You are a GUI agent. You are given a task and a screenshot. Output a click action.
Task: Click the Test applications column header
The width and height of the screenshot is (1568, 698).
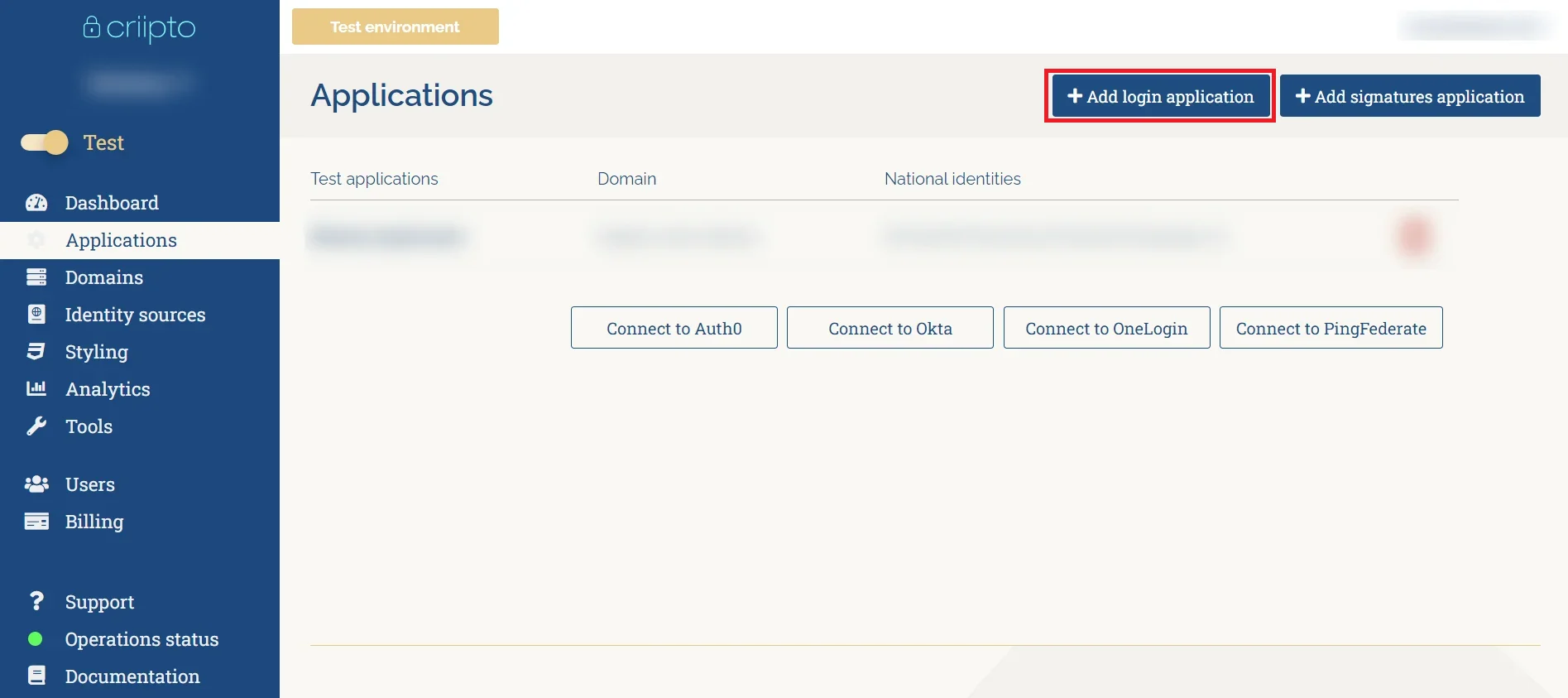(x=374, y=179)
